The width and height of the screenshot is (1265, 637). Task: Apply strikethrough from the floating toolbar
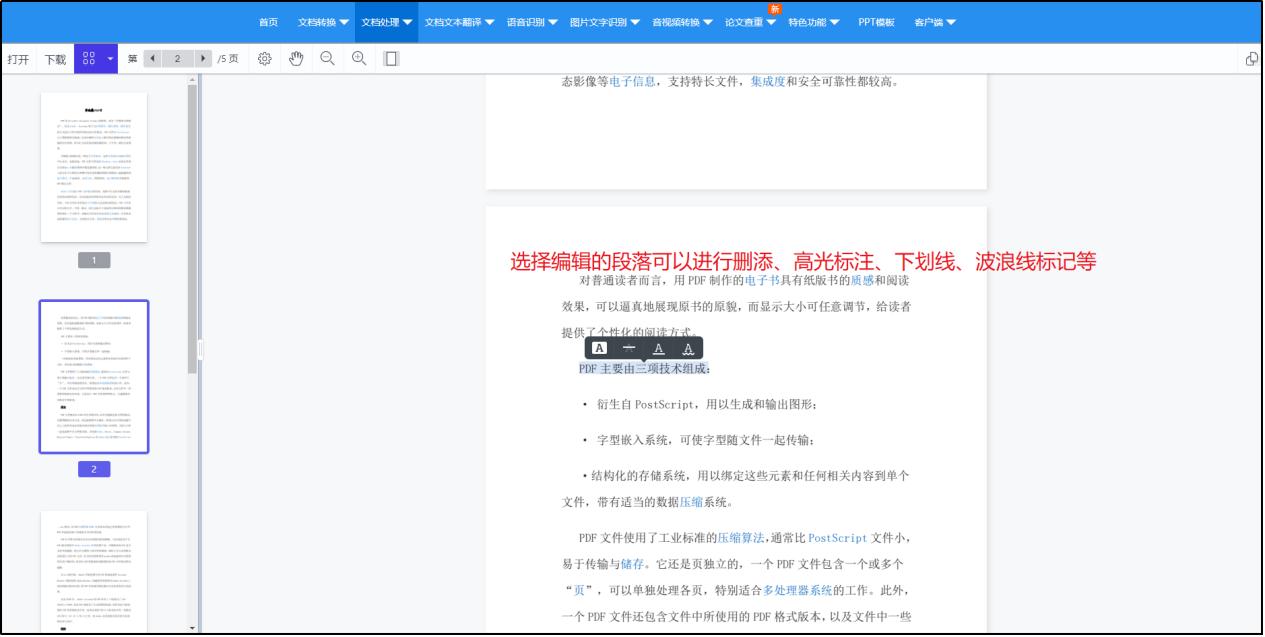627,348
